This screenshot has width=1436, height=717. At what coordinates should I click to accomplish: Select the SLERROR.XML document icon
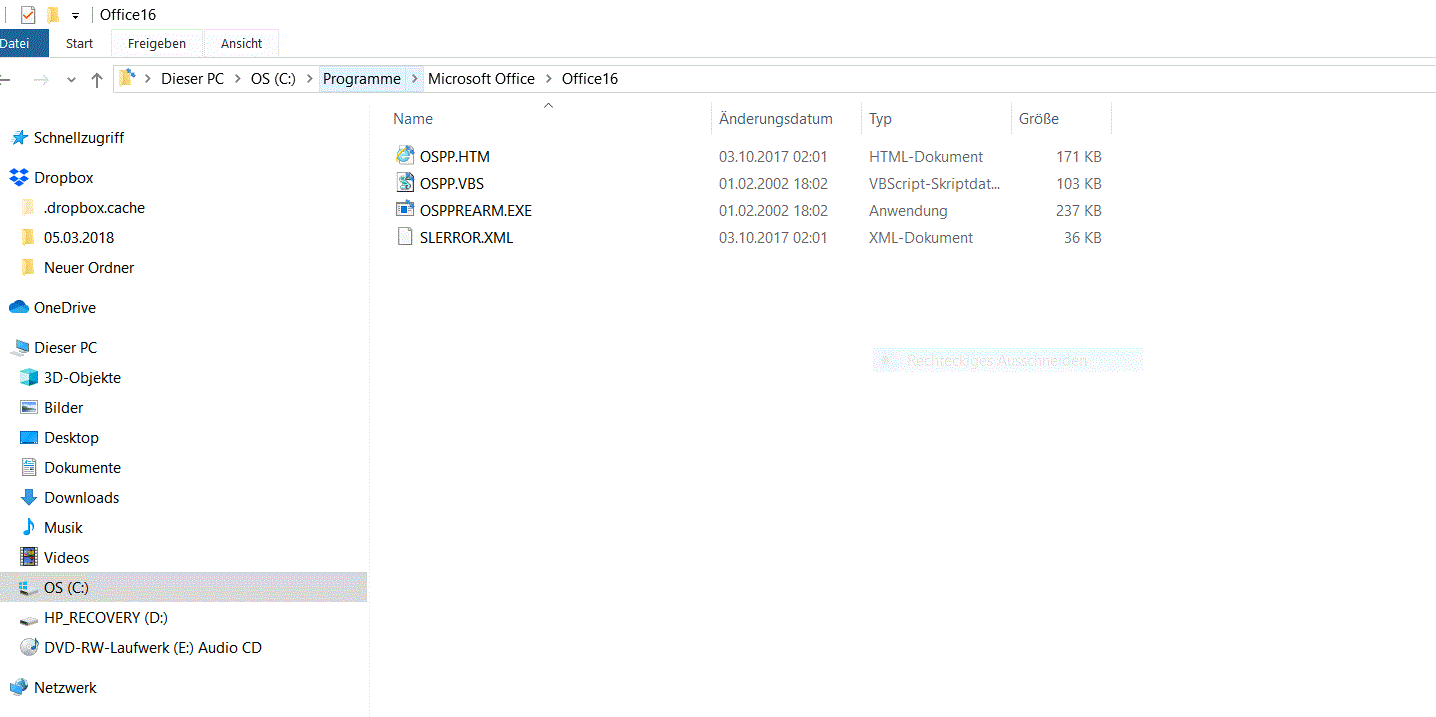pos(404,237)
